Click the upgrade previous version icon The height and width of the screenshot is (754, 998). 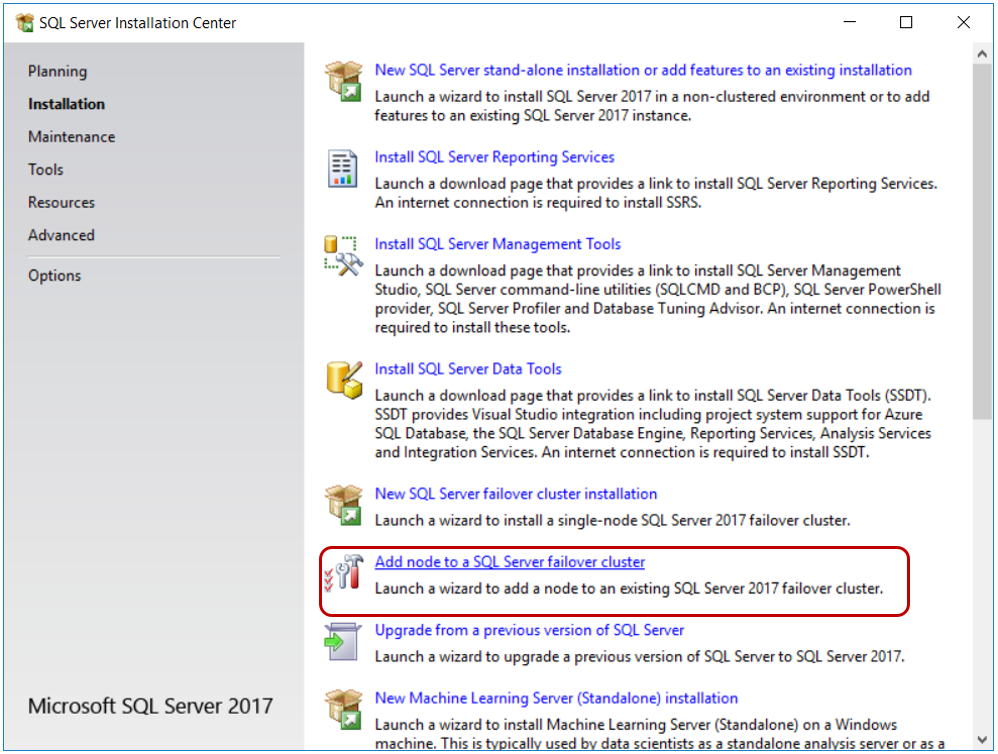coord(343,641)
